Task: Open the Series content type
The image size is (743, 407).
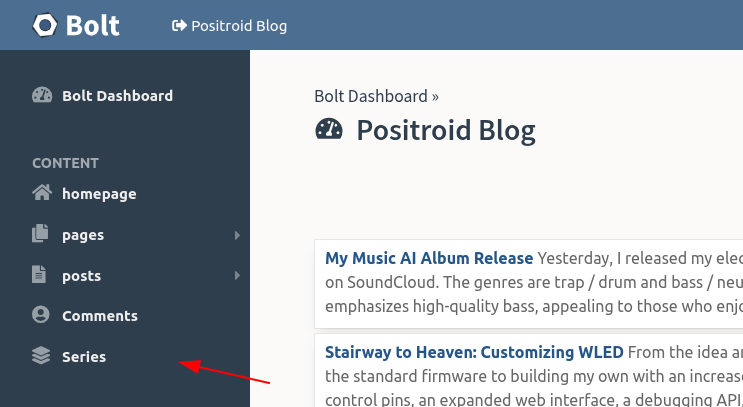Action: click(84, 357)
